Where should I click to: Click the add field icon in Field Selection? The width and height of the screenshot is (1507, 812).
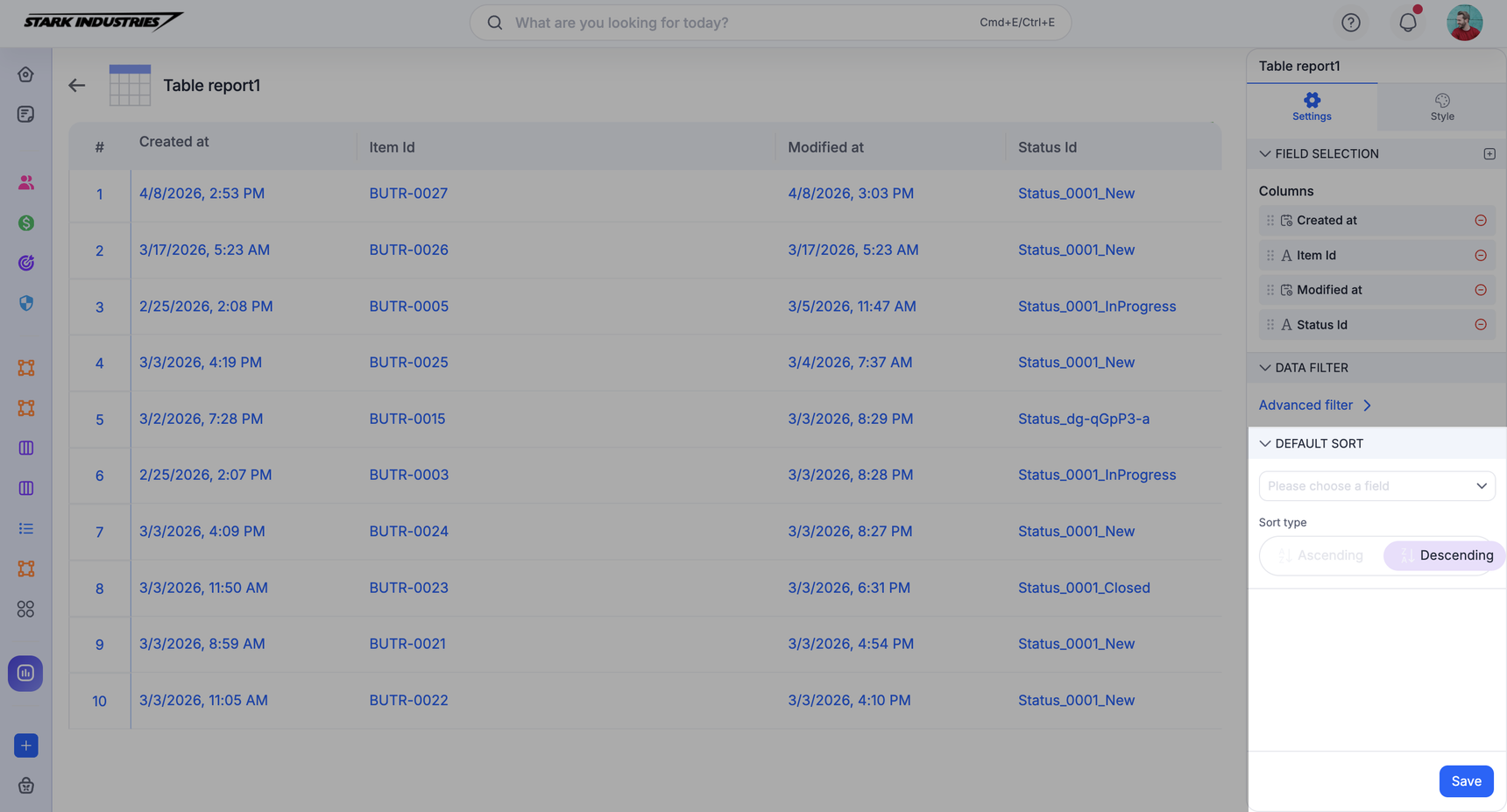tap(1489, 154)
